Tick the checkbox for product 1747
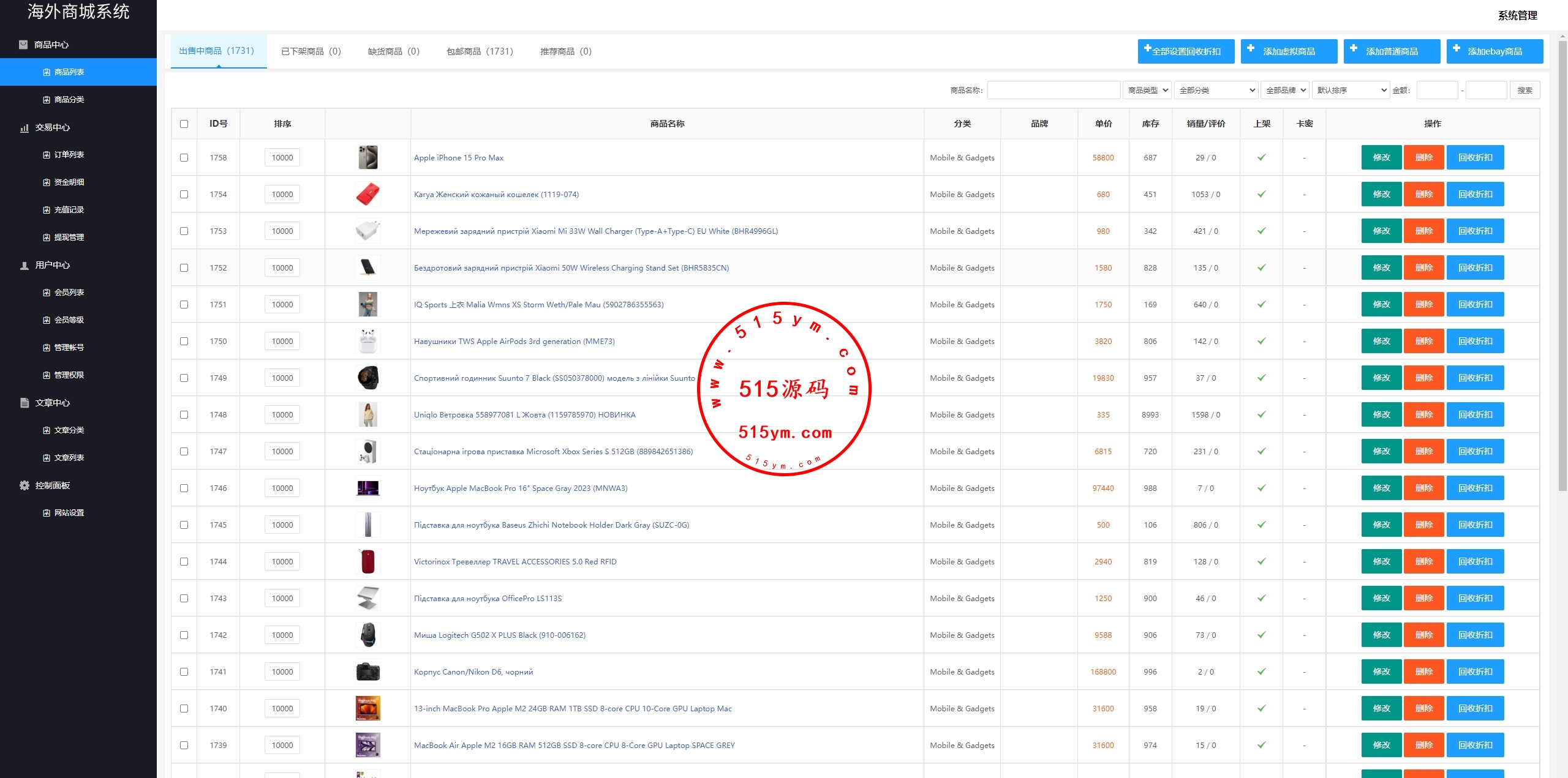The width and height of the screenshot is (1568, 778). (184, 451)
